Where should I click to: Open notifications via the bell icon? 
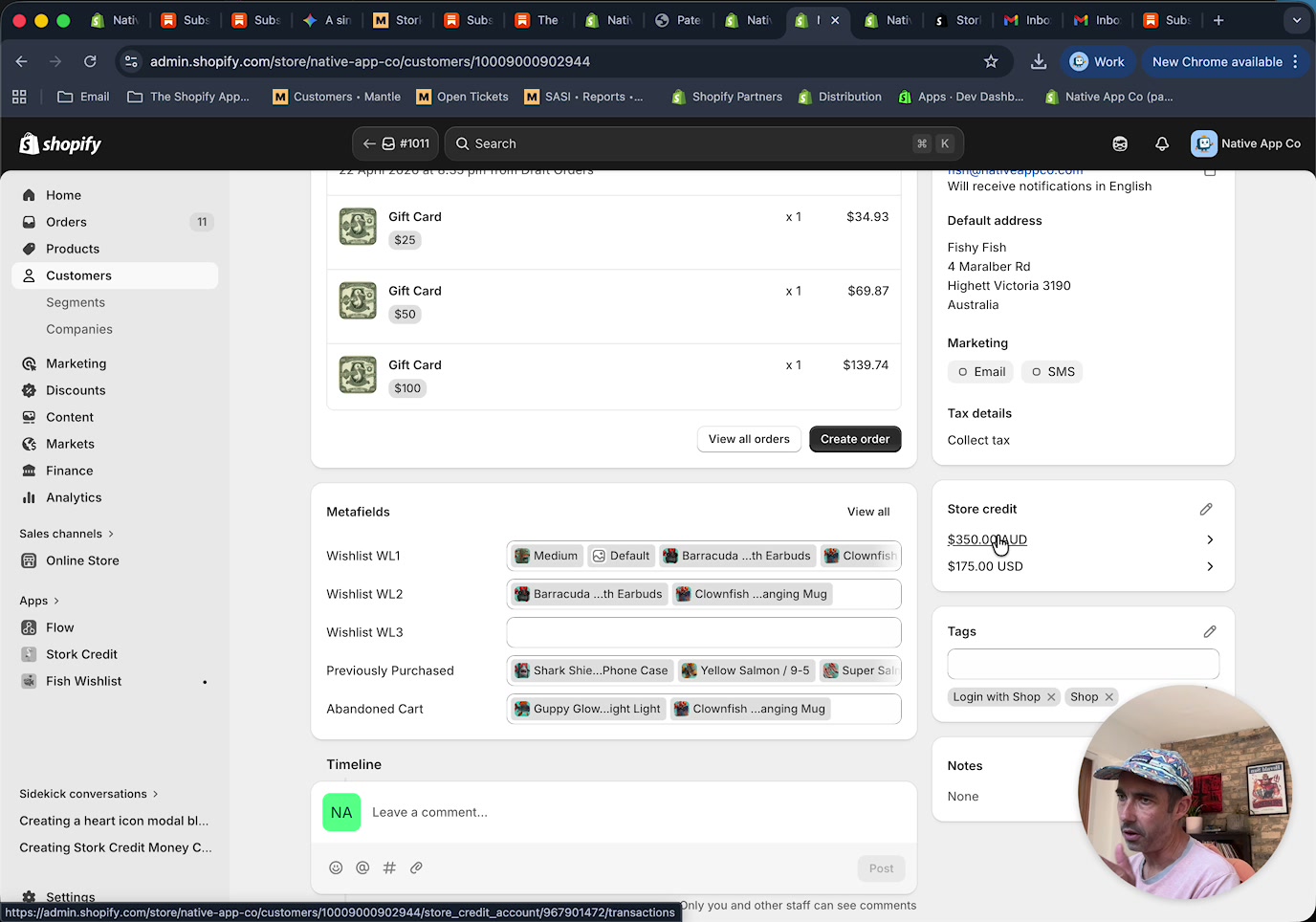[1161, 143]
